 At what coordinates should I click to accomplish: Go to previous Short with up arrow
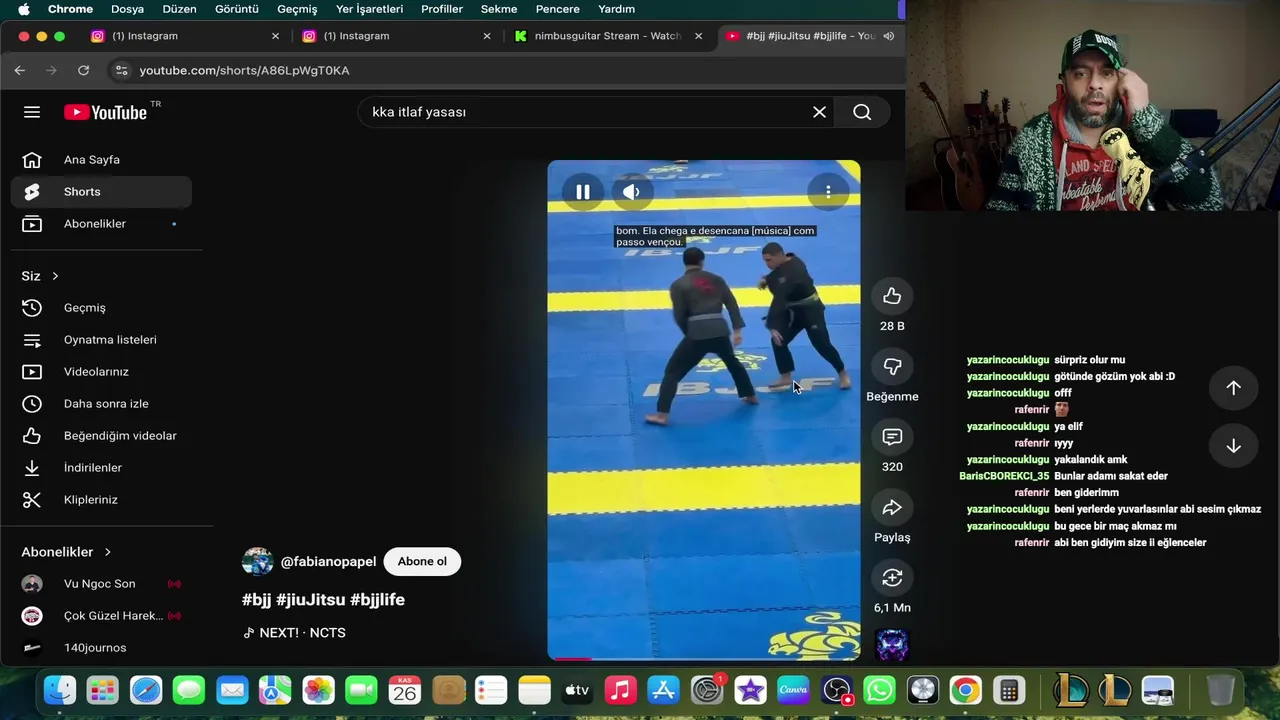coord(1233,388)
